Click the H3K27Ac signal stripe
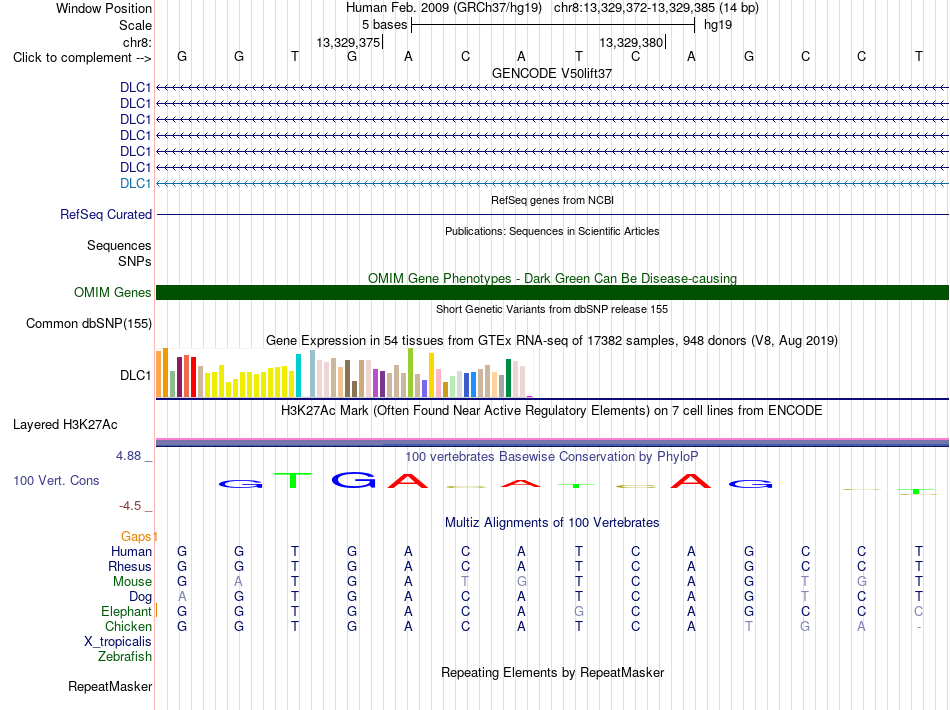The height and width of the screenshot is (710, 950). point(552,443)
